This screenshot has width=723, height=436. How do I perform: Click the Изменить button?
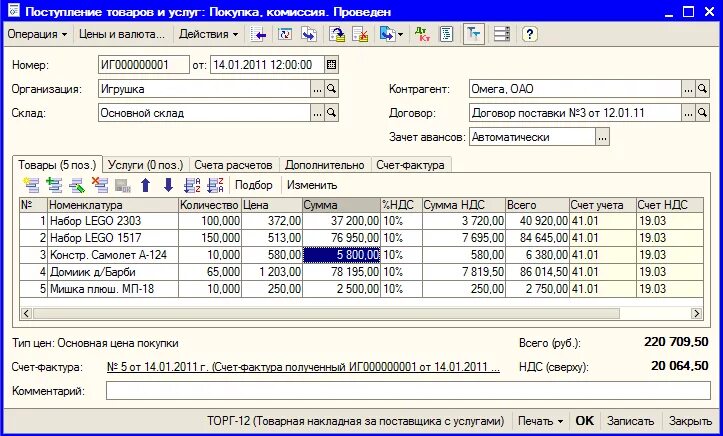312,185
